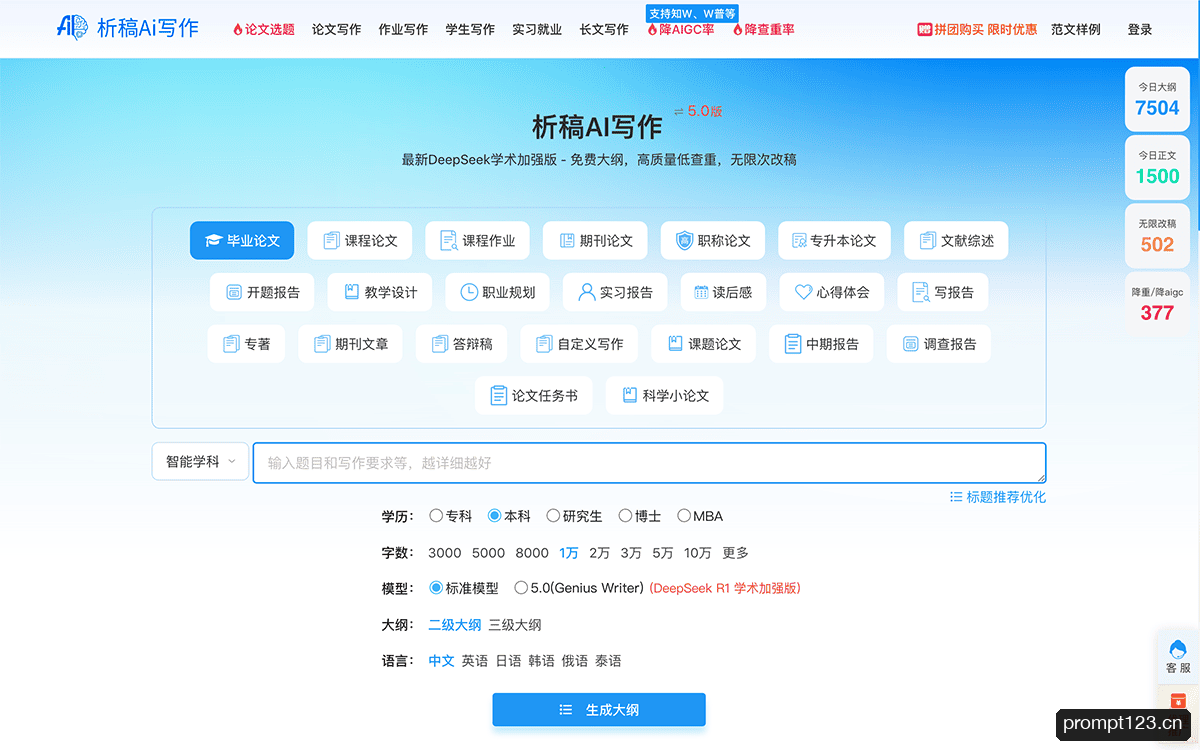Viewport: 1200px width, 750px height.
Task: Click the document icon beside 文献综述
Action: pyautogui.click(x=927, y=241)
